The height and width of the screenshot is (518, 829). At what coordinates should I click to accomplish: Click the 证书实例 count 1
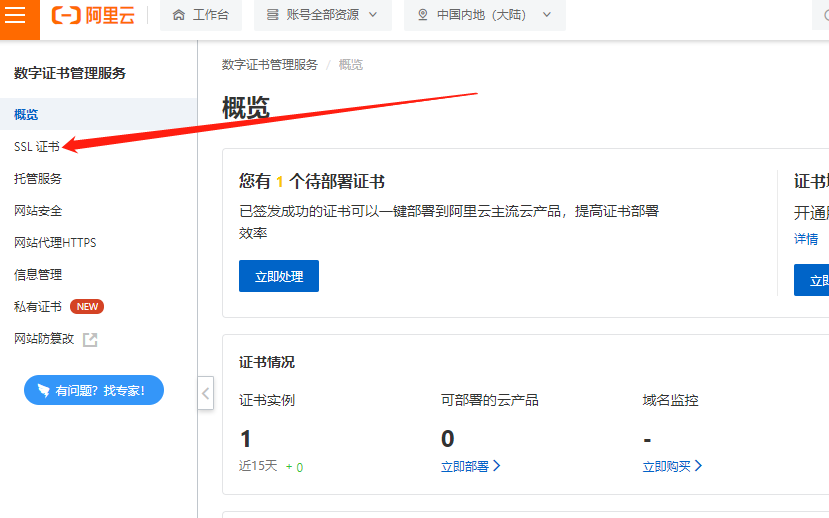pyautogui.click(x=245, y=439)
